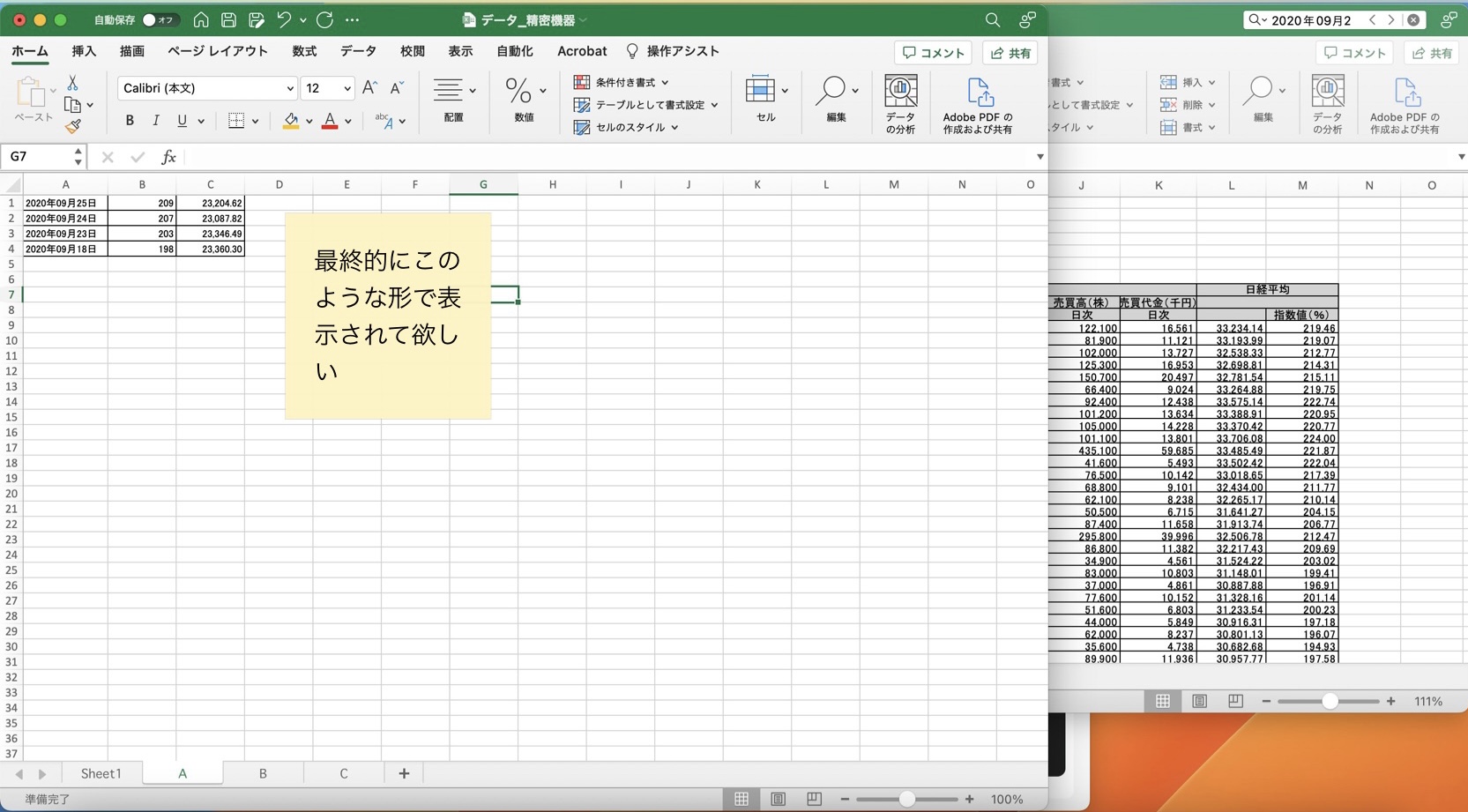Save the workbook with the floppy disk icon
Viewport: 1468px width, 812px height.
pyautogui.click(x=228, y=19)
